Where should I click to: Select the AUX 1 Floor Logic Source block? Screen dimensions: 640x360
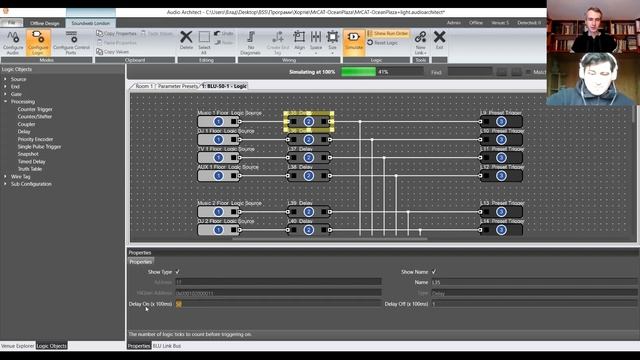pos(219,176)
